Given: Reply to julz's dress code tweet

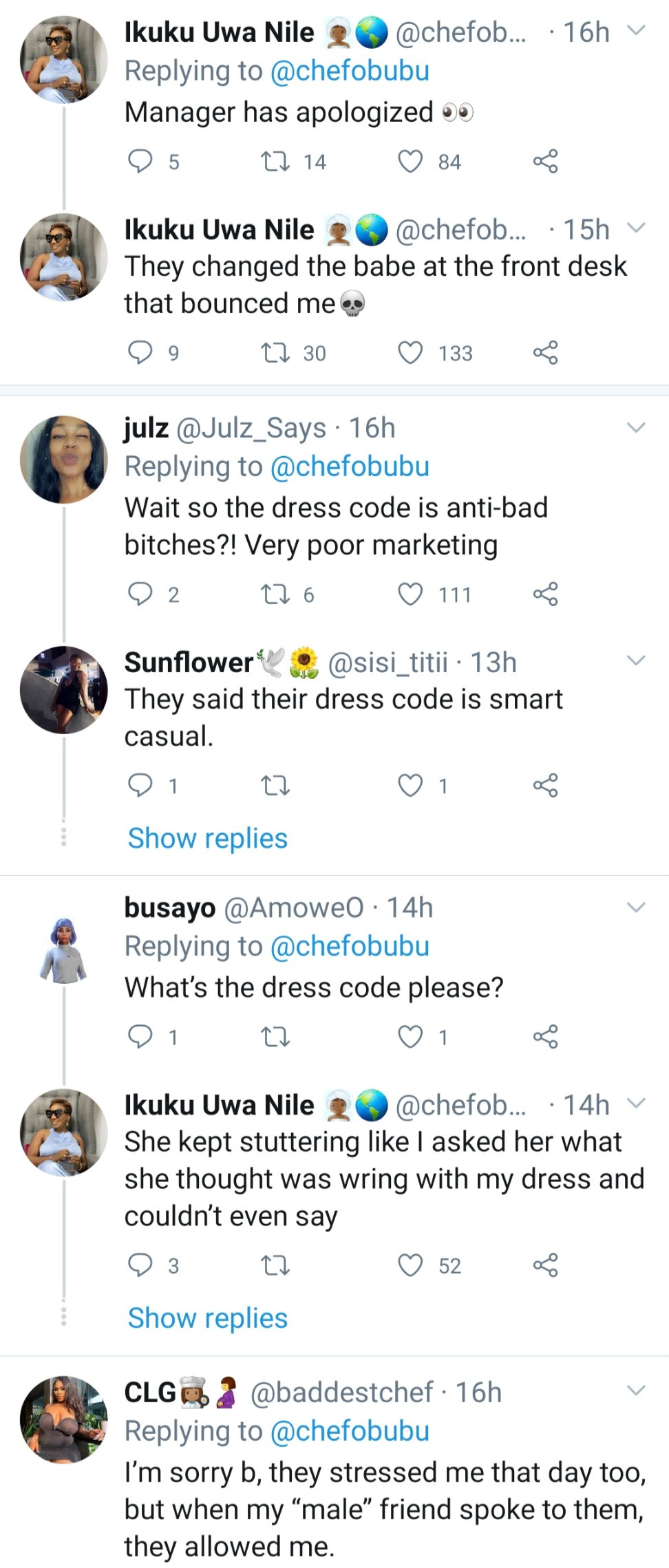Looking at the screenshot, I should coord(141,594).
